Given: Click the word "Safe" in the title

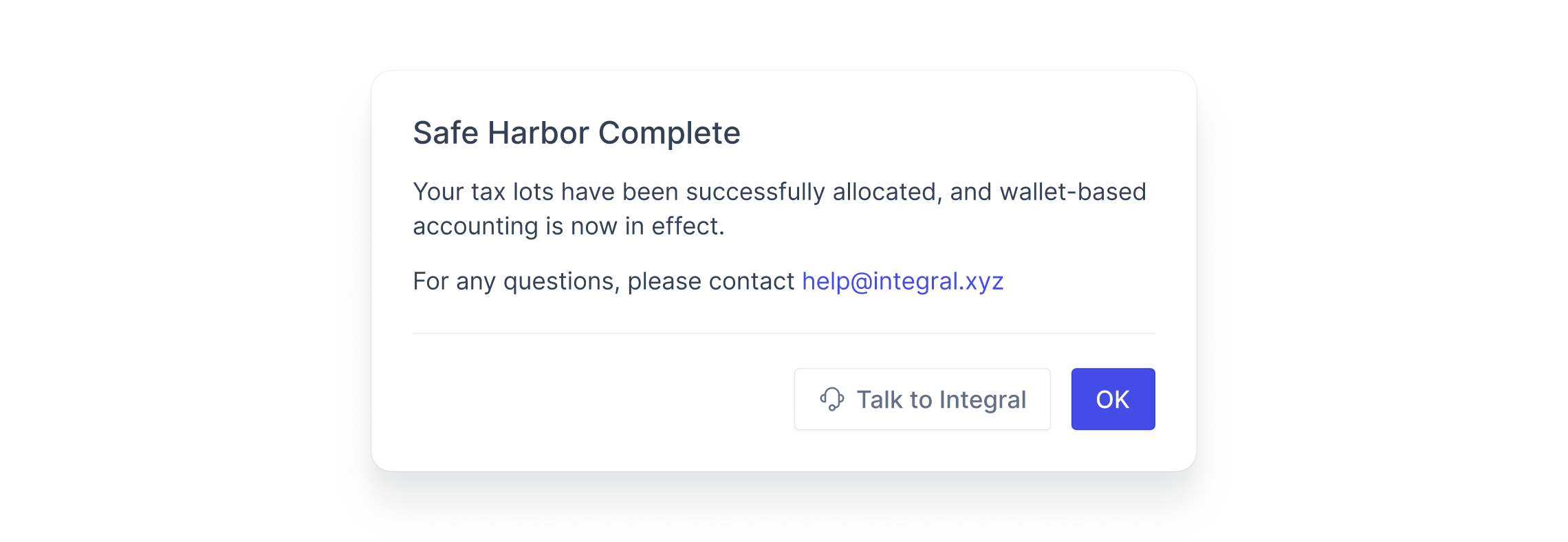Looking at the screenshot, I should (x=446, y=133).
